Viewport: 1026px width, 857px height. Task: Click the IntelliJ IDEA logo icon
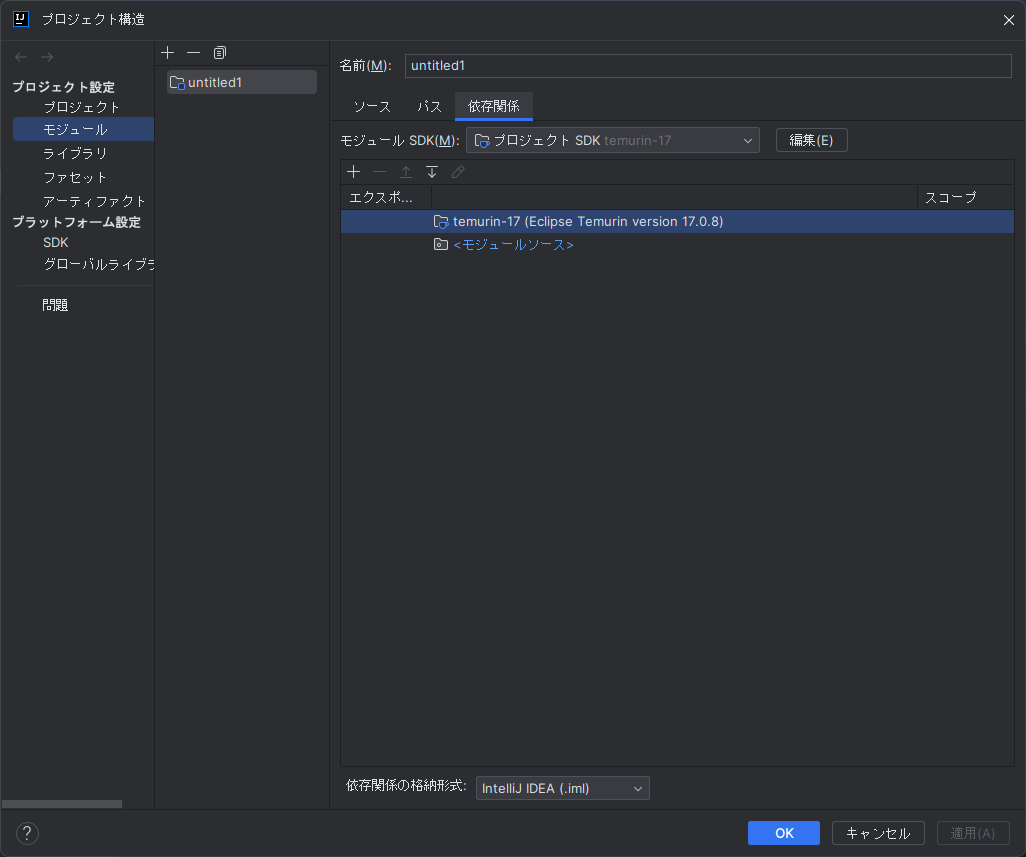[21, 19]
